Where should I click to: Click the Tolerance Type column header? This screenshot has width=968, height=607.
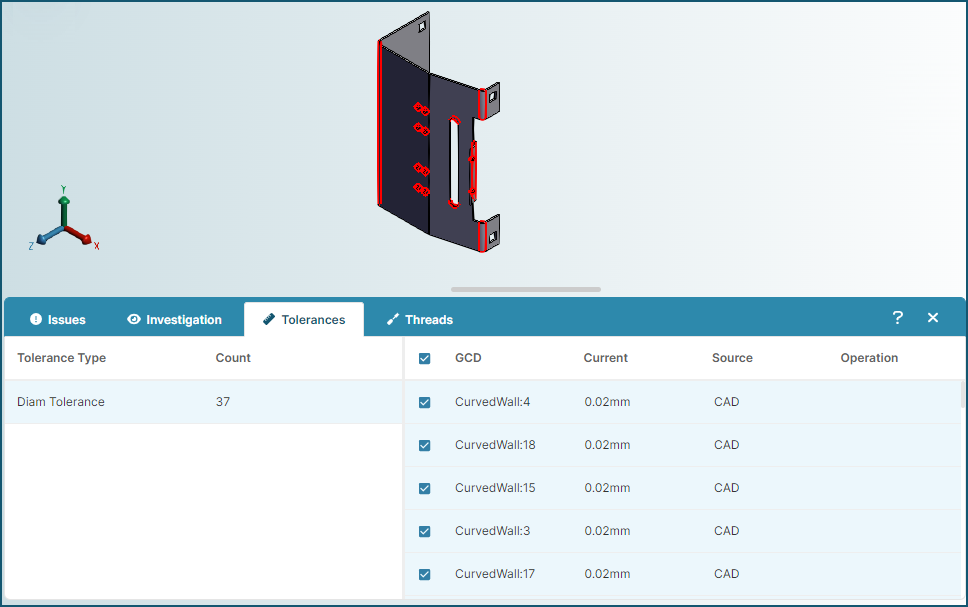[x=62, y=358]
